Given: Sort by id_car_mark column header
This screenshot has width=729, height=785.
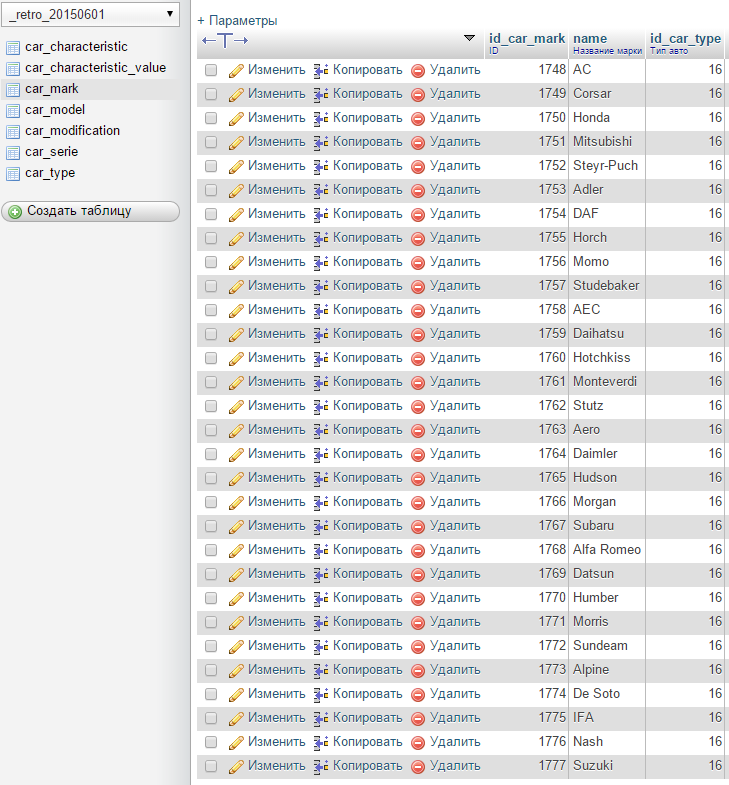Looking at the screenshot, I should [527, 39].
